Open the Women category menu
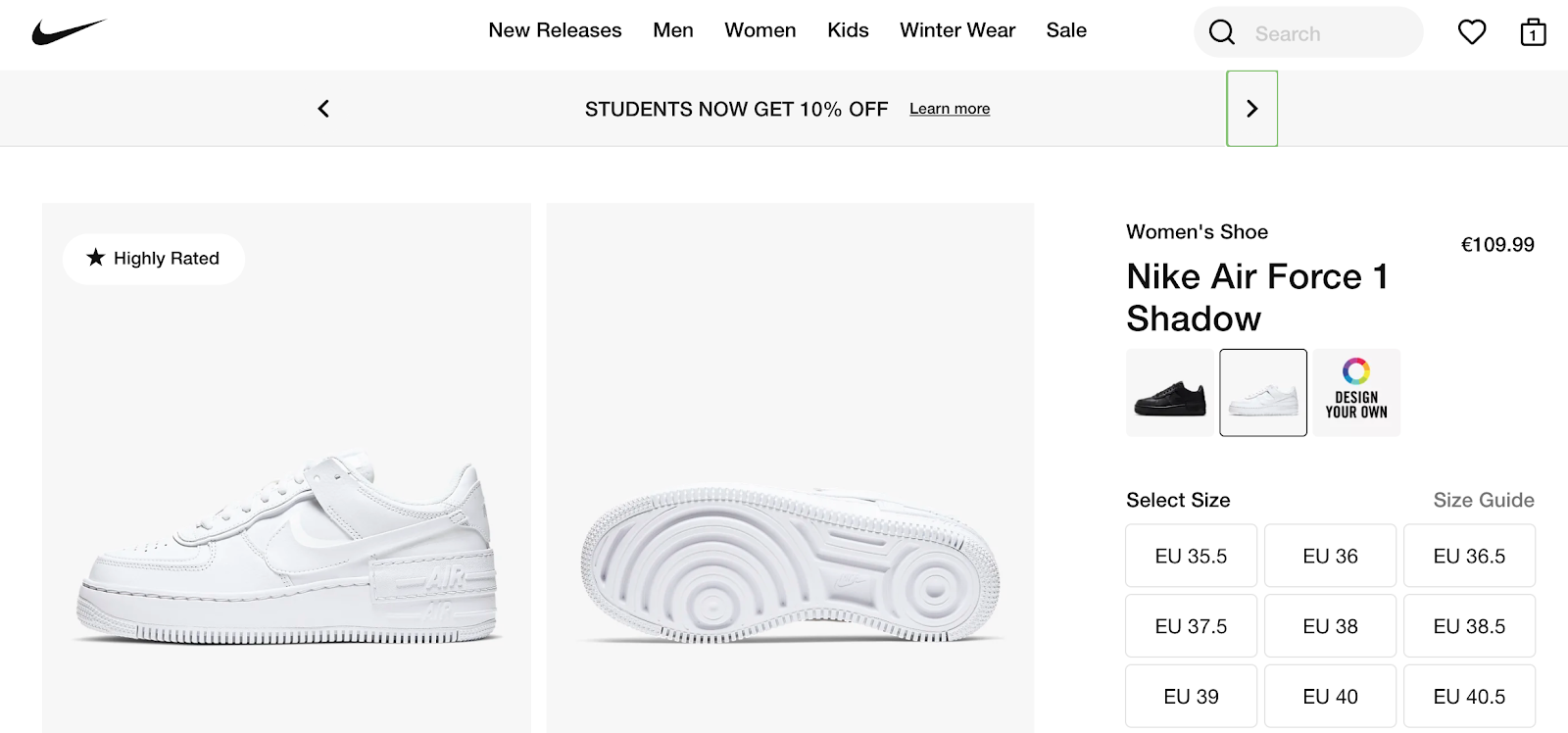1568x733 pixels. [x=760, y=30]
